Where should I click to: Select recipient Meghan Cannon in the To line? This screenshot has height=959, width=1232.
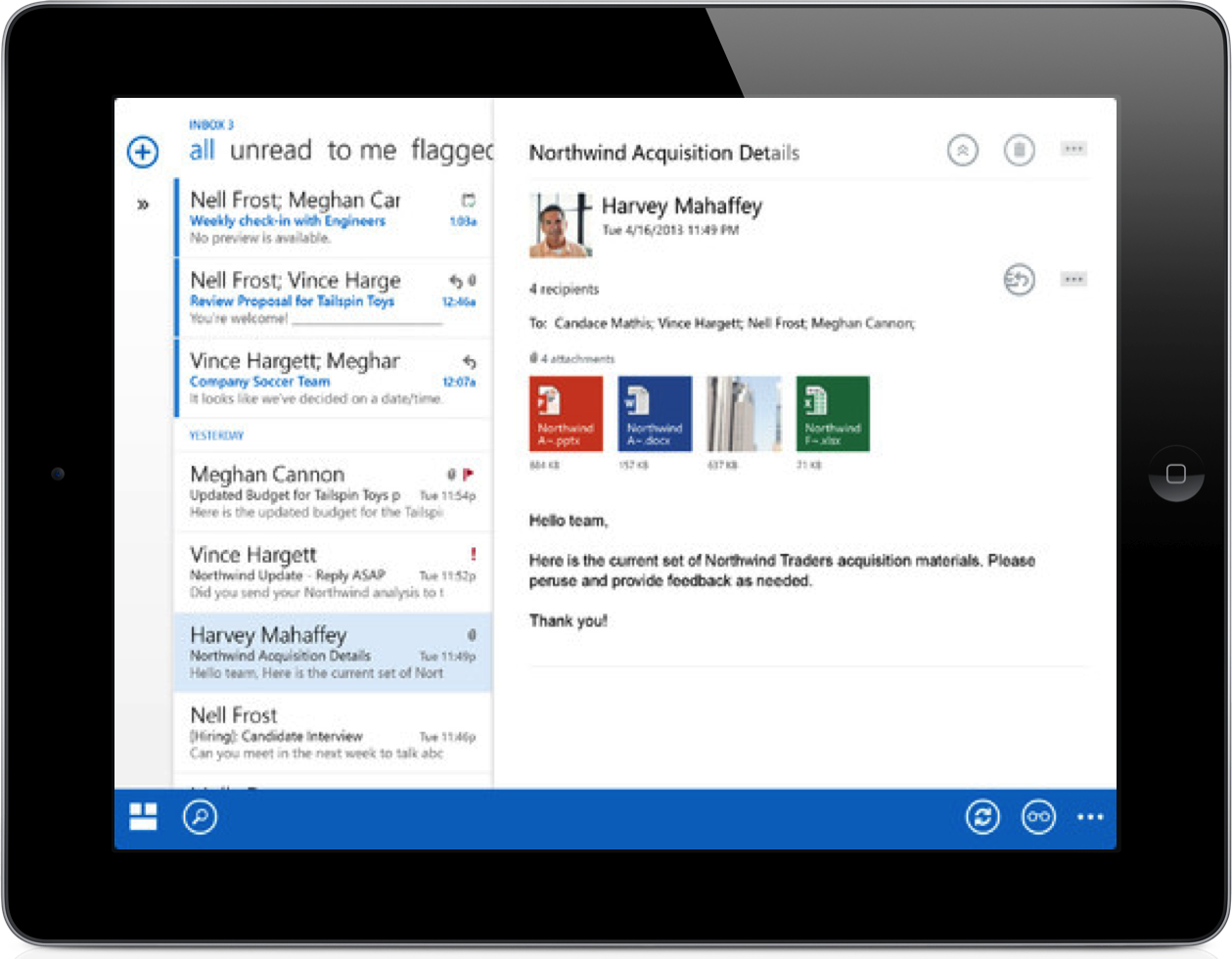pos(863,323)
